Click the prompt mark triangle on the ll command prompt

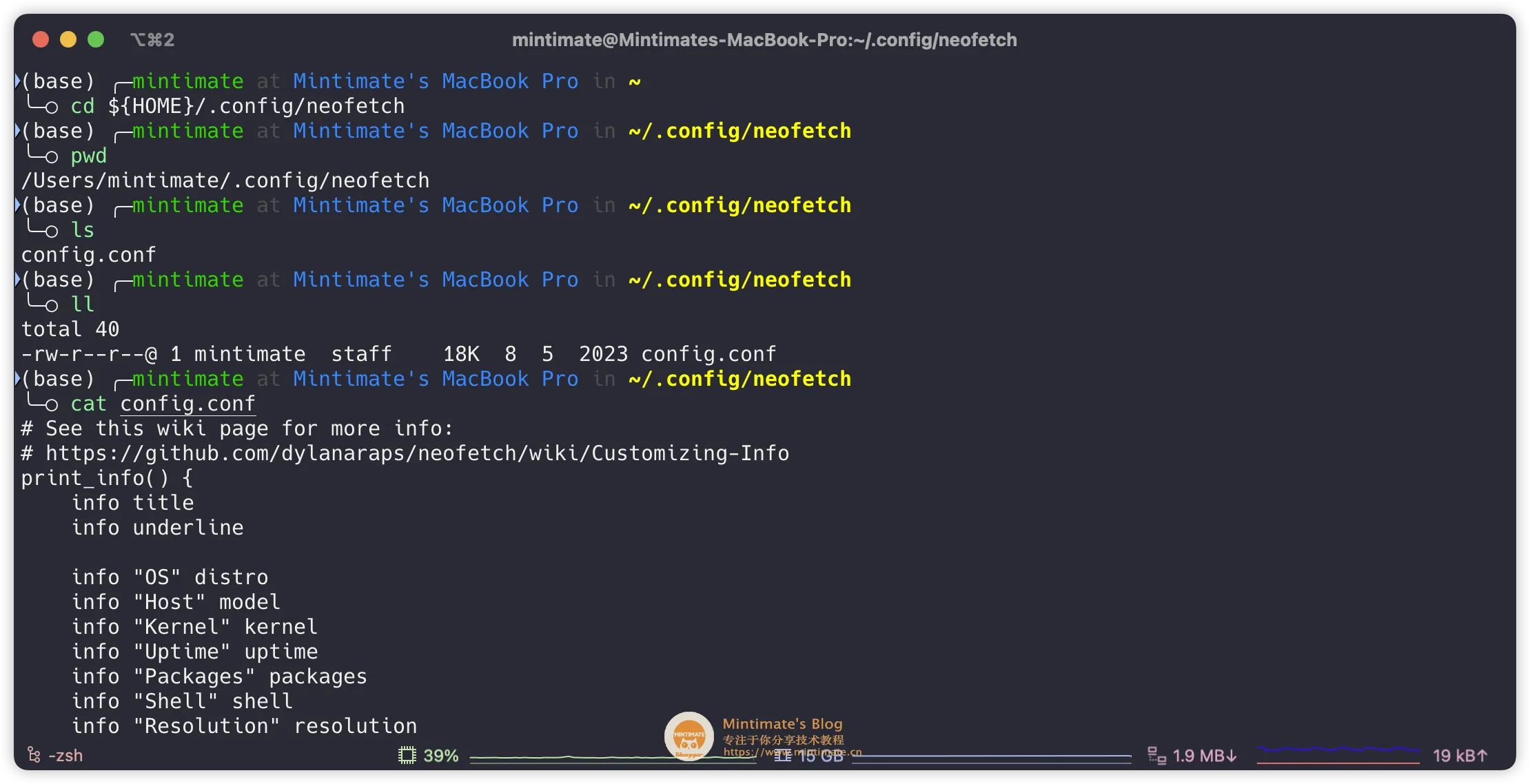tap(17, 279)
